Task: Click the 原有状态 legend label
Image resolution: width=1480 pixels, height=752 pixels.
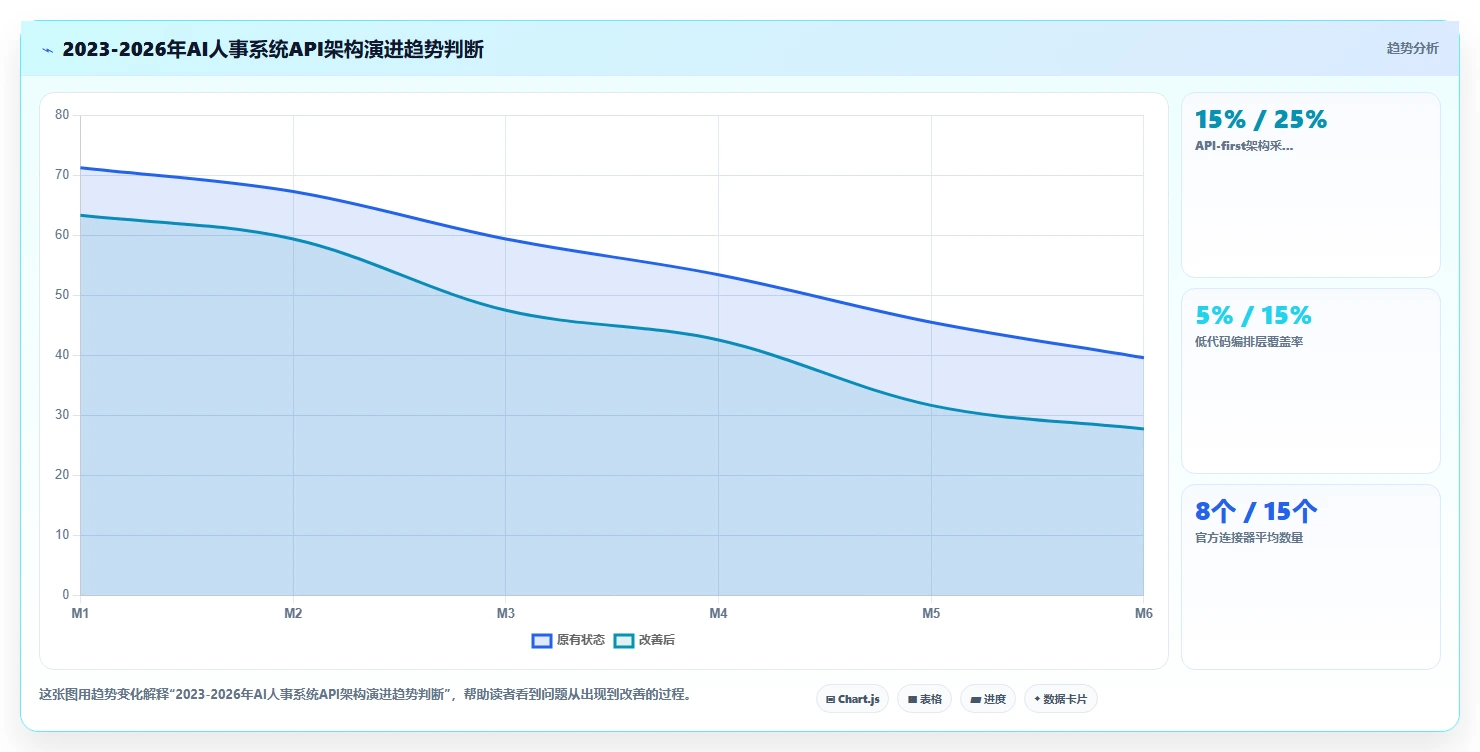Action: point(581,640)
